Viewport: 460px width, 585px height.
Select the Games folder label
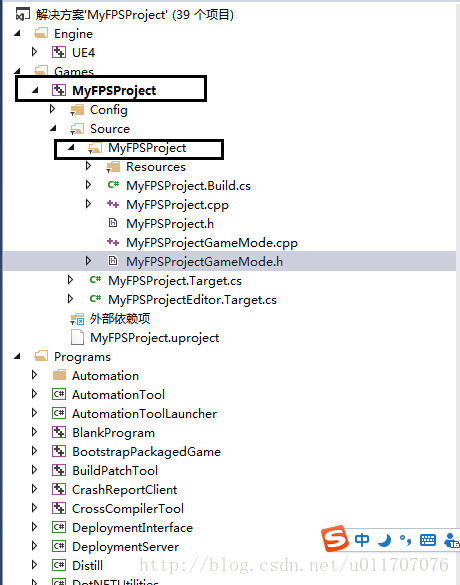(x=73, y=71)
